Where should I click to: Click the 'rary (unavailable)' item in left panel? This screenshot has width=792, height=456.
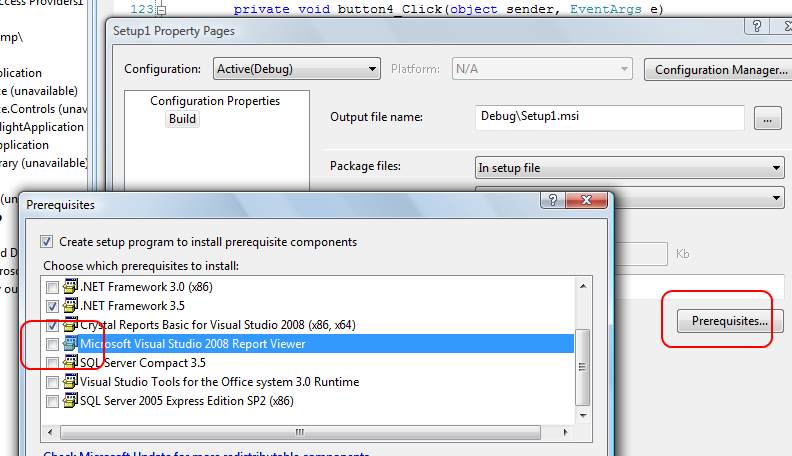pos(44,163)
